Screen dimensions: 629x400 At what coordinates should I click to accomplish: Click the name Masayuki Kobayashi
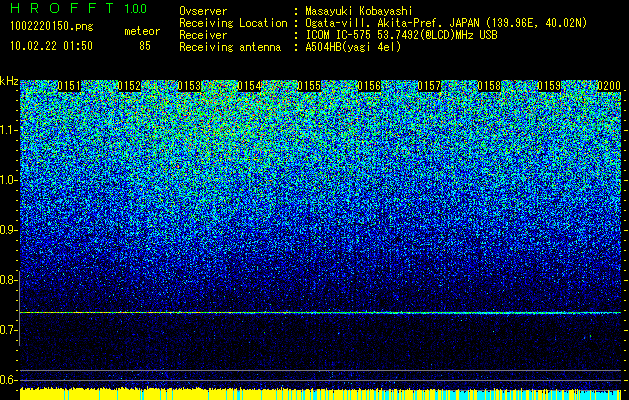coord(359,11)
